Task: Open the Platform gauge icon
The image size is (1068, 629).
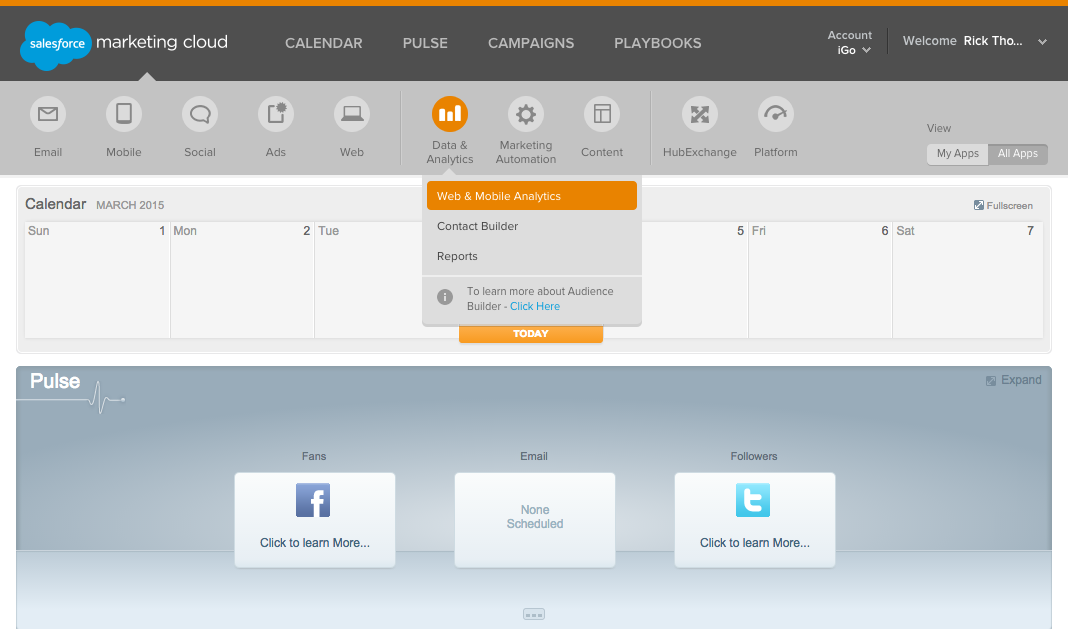Action: click(776, 114)
